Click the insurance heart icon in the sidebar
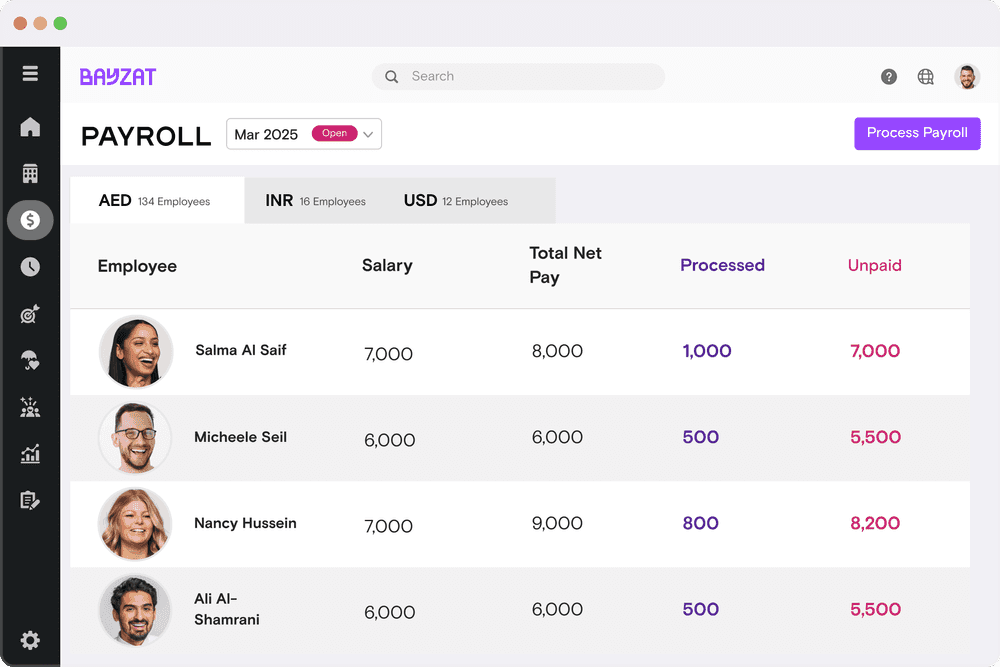Image resolution: width=1000 pixels, height=667 pixels. (x=30, y=360)
